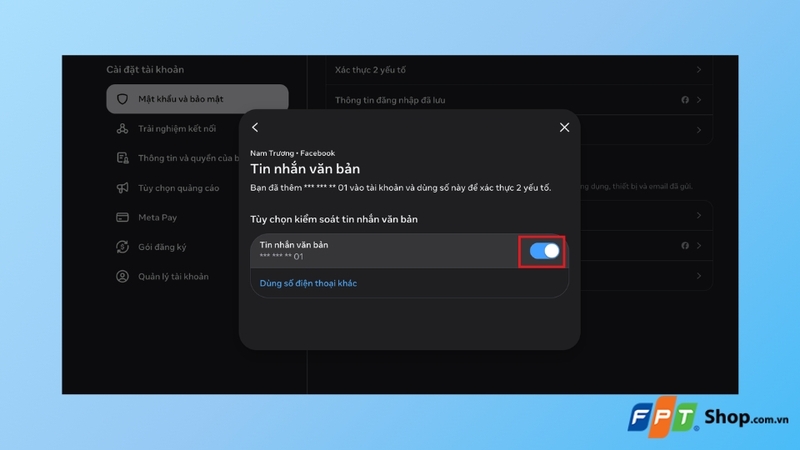Open Tùy chọn quảng cáo menu item
The image size is (800, 450).
[178, 188]
